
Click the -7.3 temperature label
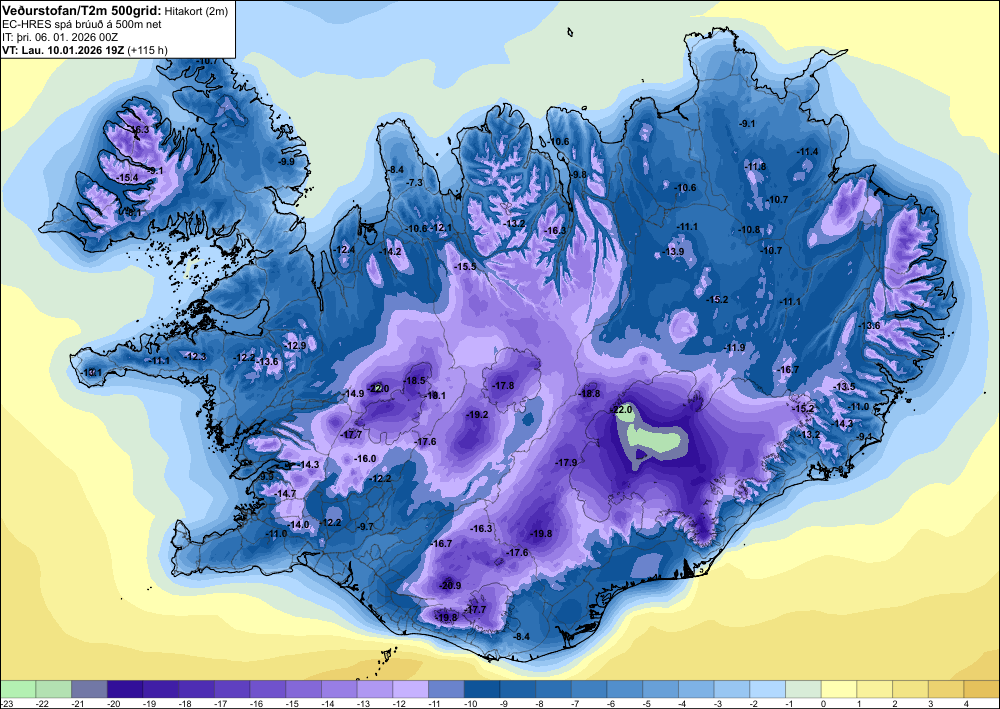[415, 182]
